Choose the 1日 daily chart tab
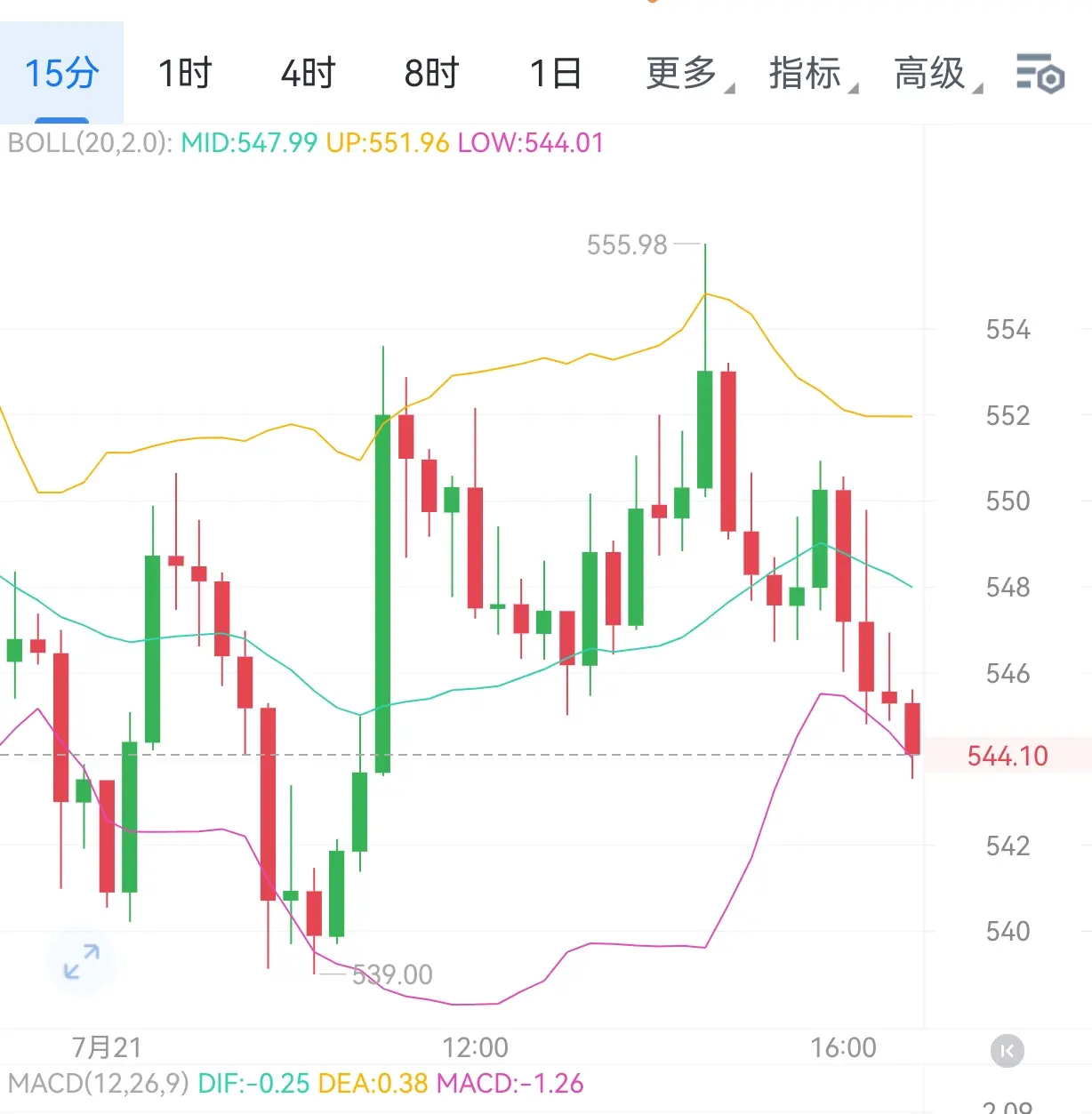 point(556,73)
